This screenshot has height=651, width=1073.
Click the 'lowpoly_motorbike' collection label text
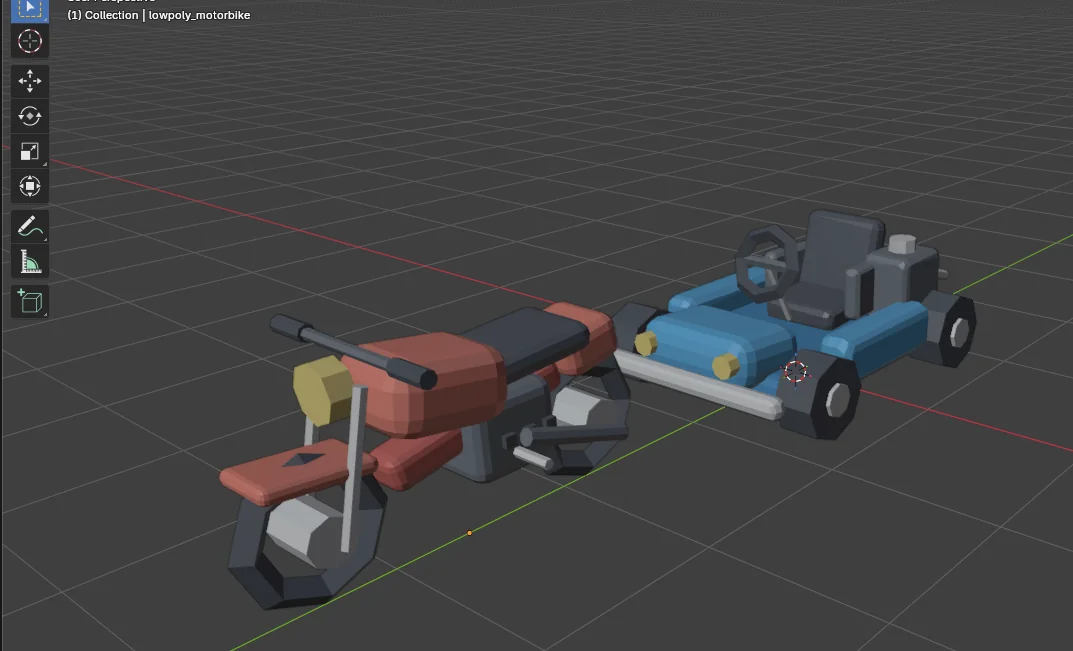(199, 15)
